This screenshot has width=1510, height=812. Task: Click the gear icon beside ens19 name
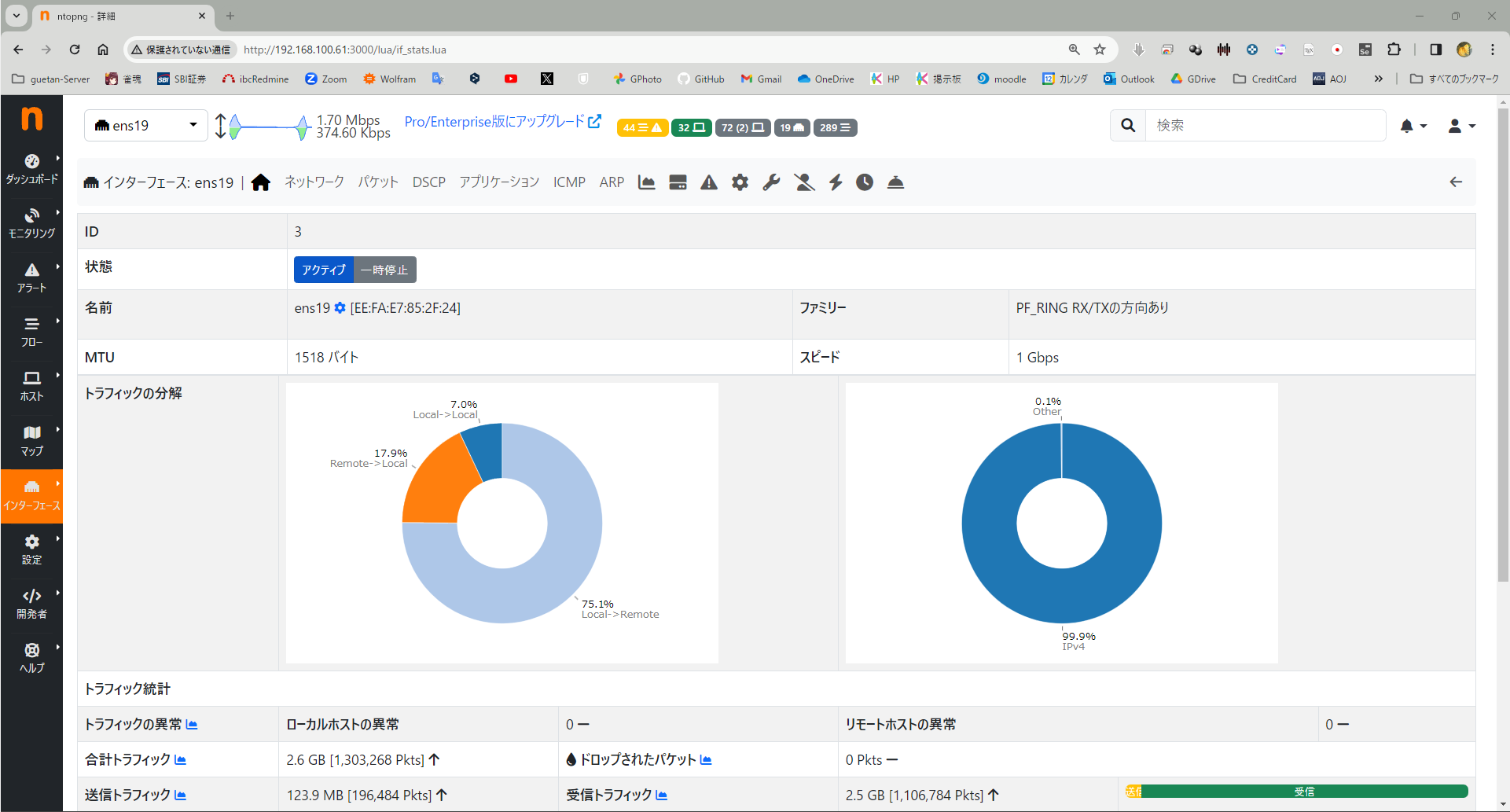click(x=340, y=308)
